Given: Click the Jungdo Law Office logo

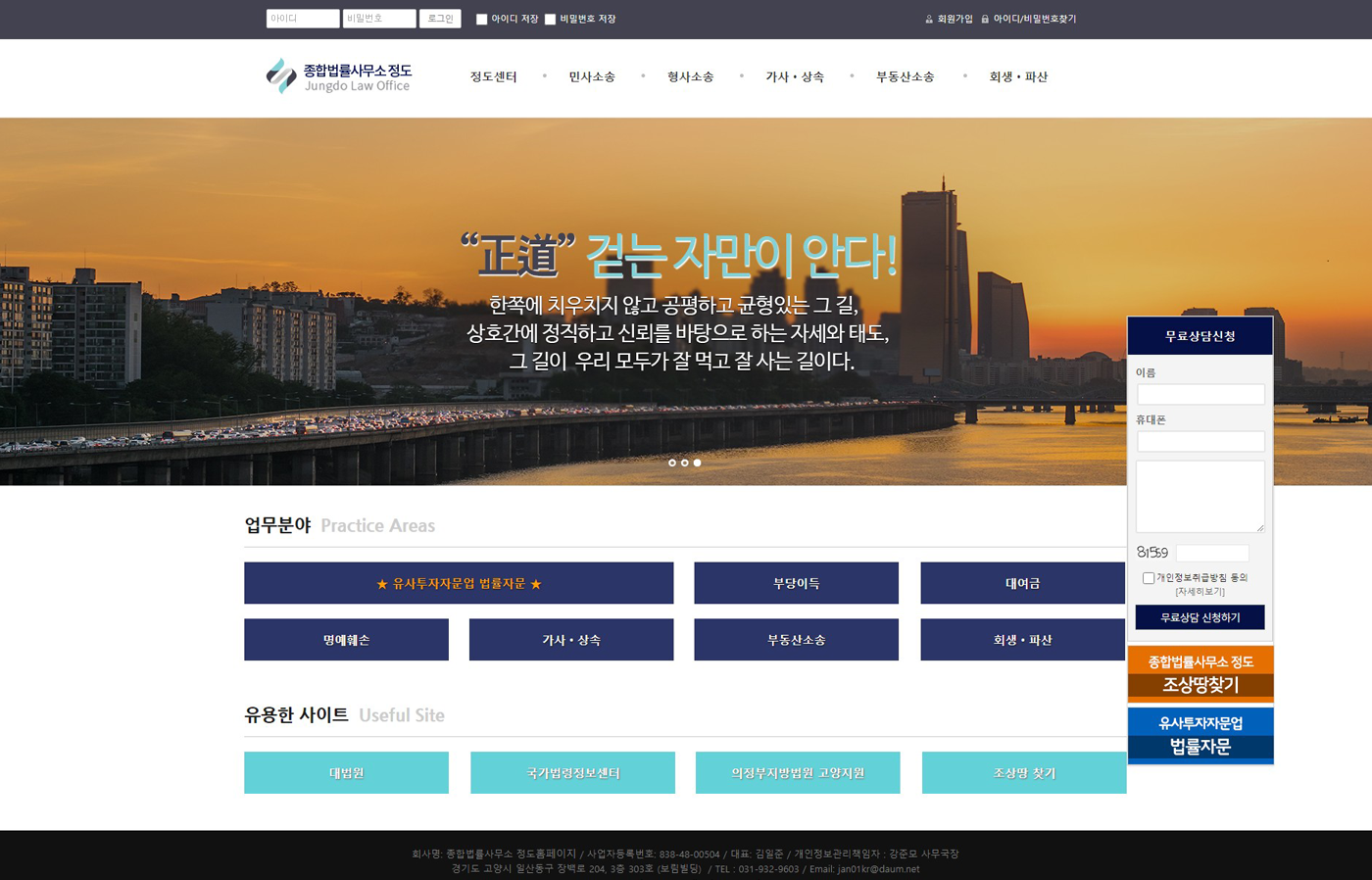Looking at the screenshot, I should pyautogui.click(x=339, y=76).
